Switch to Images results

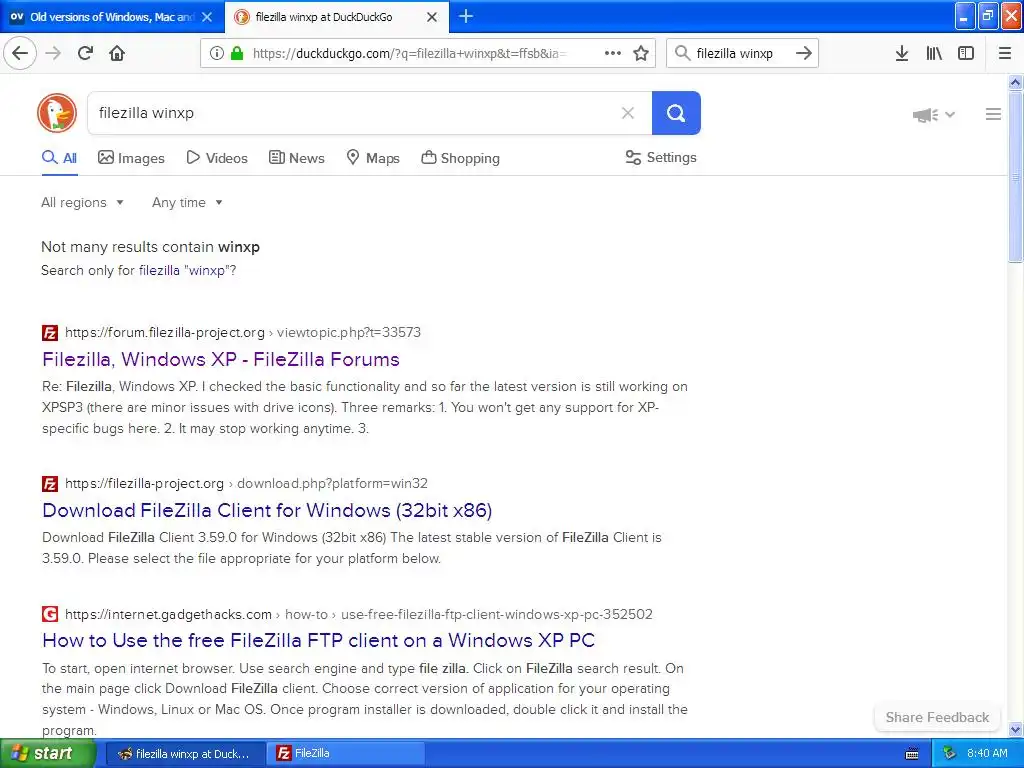click(x=131, y=158)
